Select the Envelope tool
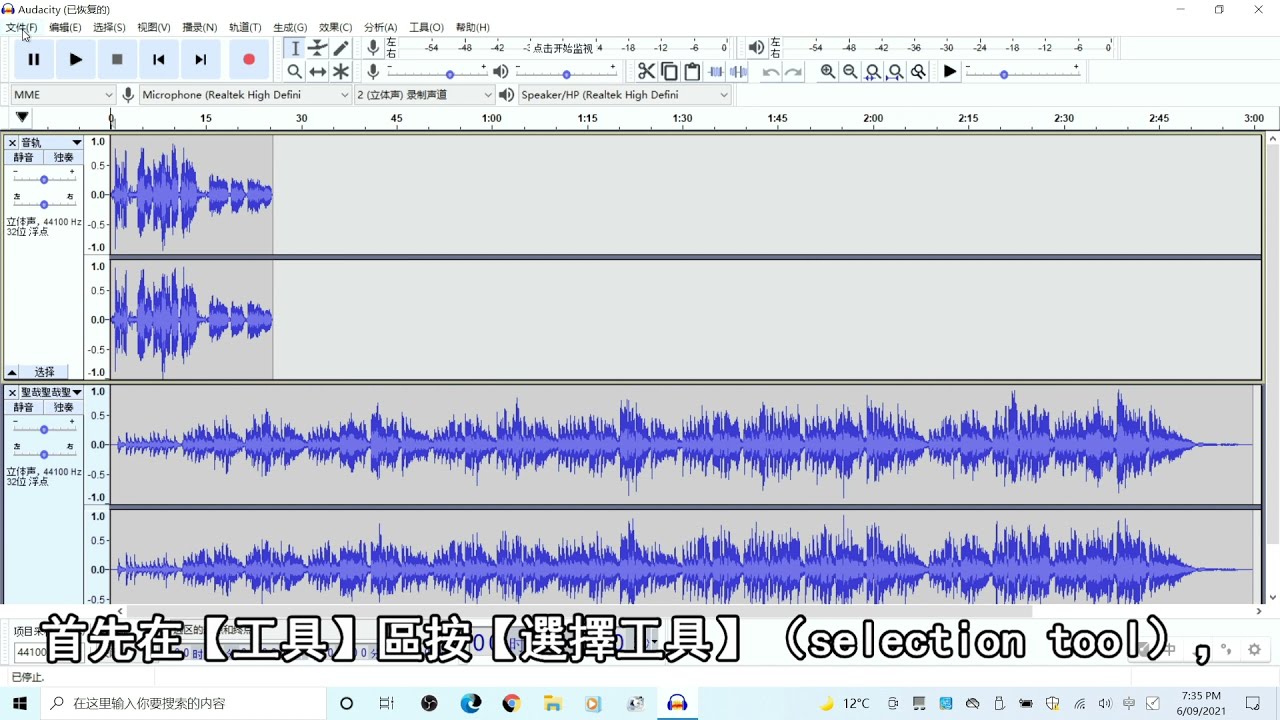Viewport: 1280px width, 720px height. point(318,48)
